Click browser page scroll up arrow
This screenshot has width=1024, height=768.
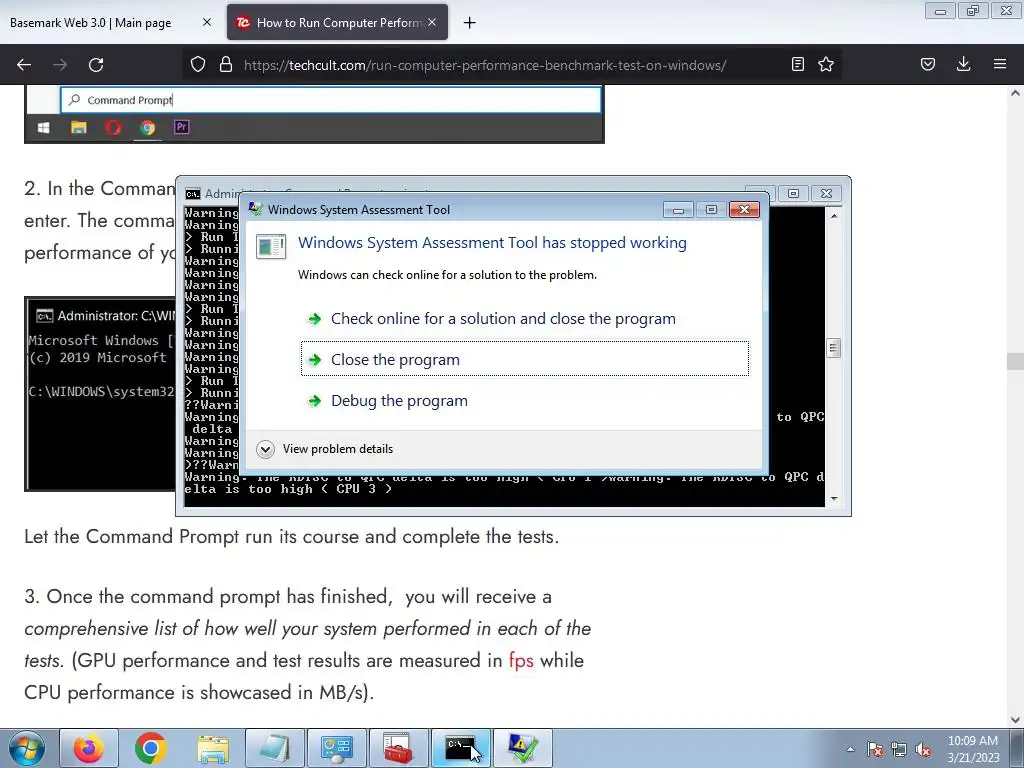pyautogui.click(x=1015, y=93)
